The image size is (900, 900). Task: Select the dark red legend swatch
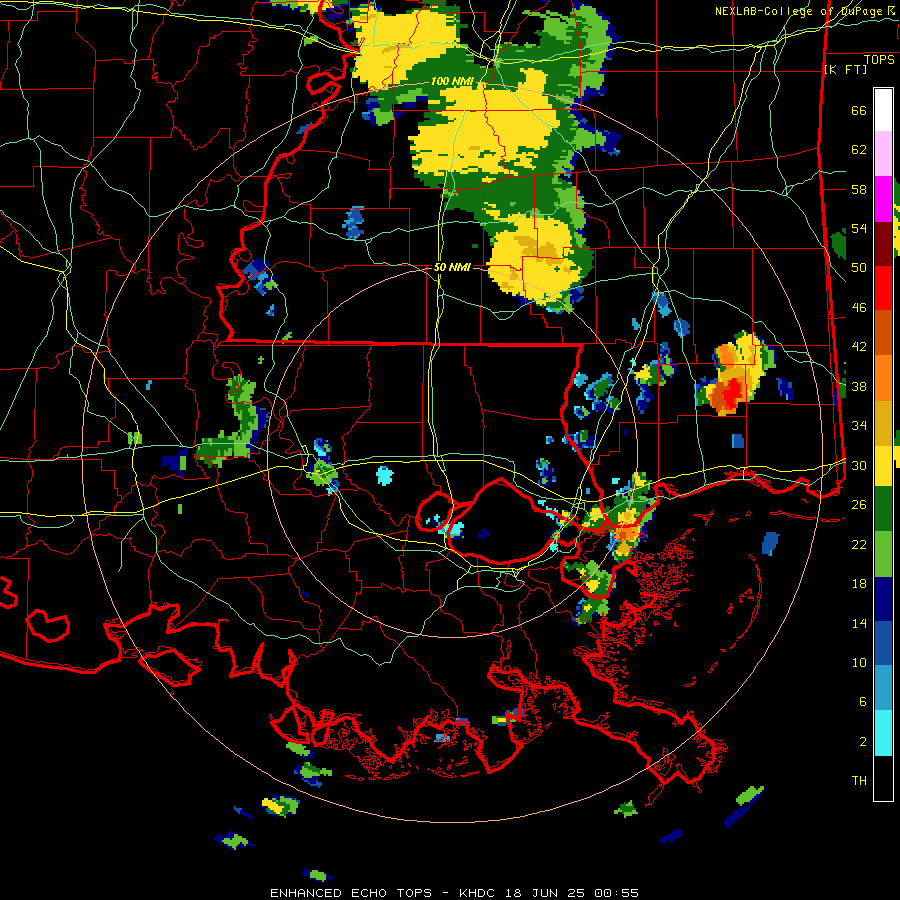pyautogui.click(x=883, y=244)
